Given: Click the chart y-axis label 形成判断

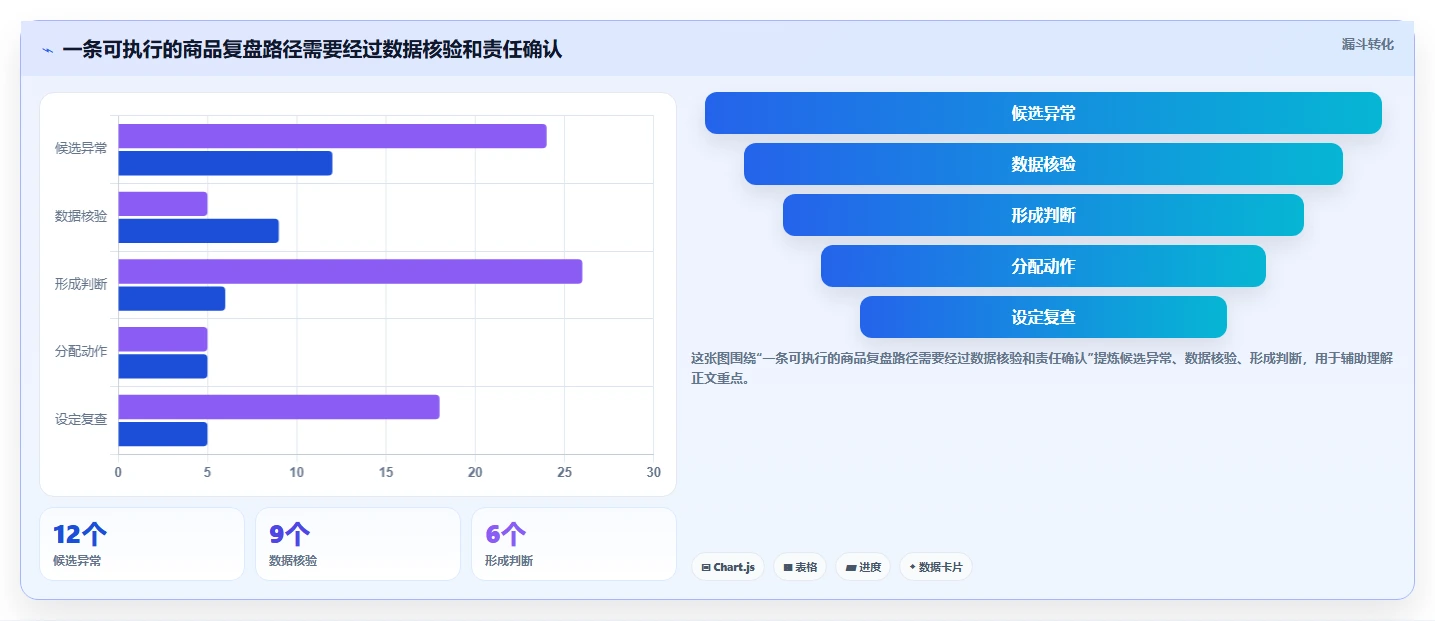Looking at the screenshot, I should click(81, 284).
